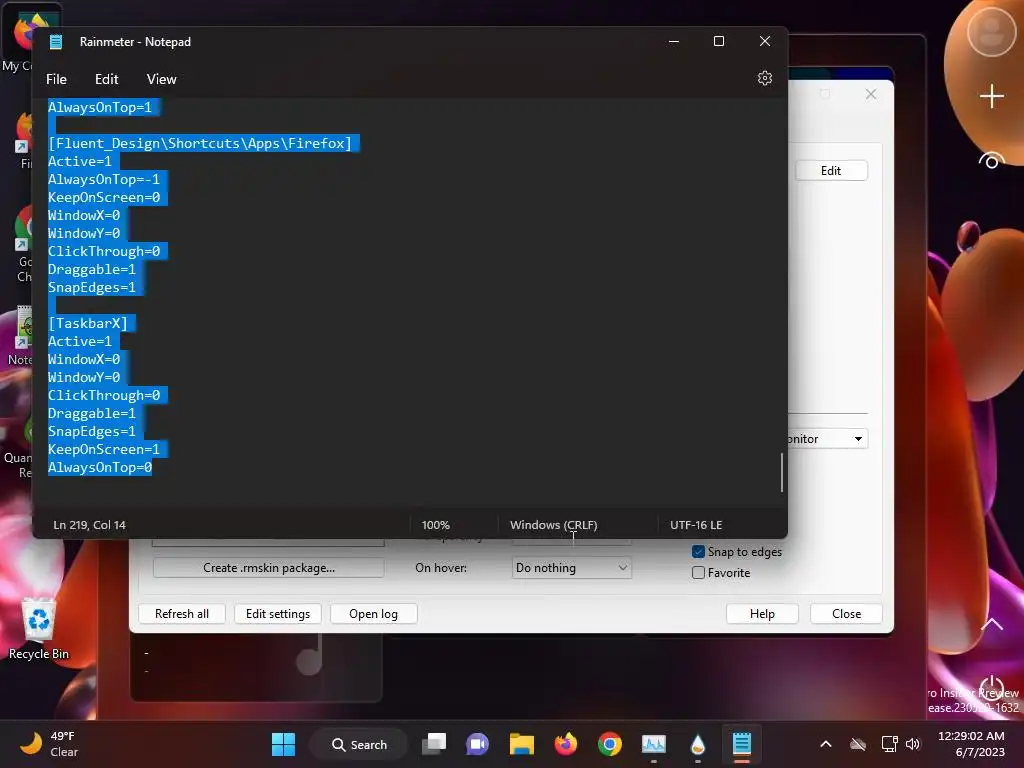Open the On hover Do nothing dropdown

click(571, 568)
